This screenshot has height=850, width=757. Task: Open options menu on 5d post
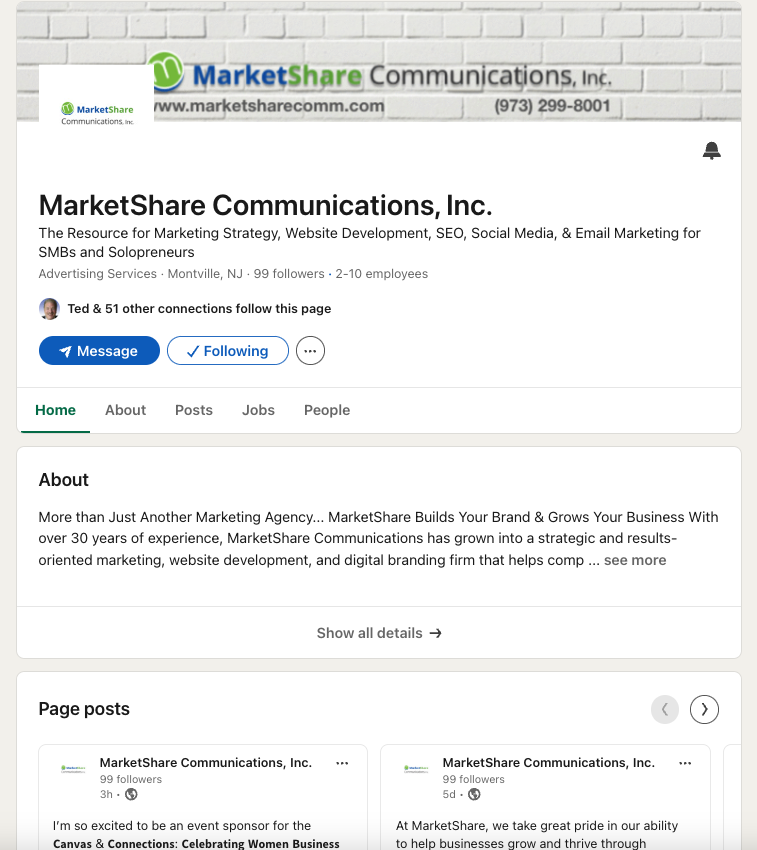pyautogui.click(x=685, y=763)
